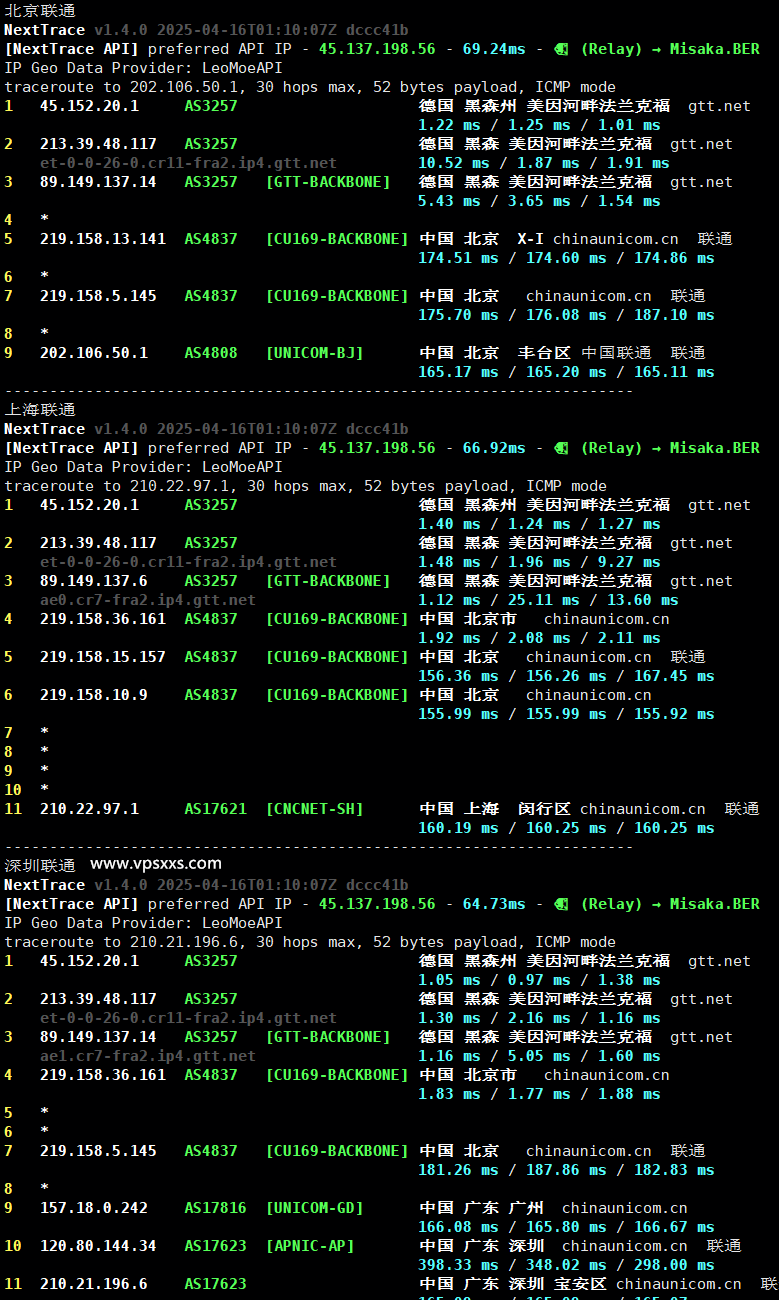
Task: Click IP address 219.158.15.157
Action: pyautogui.click(x=103, y=657)
